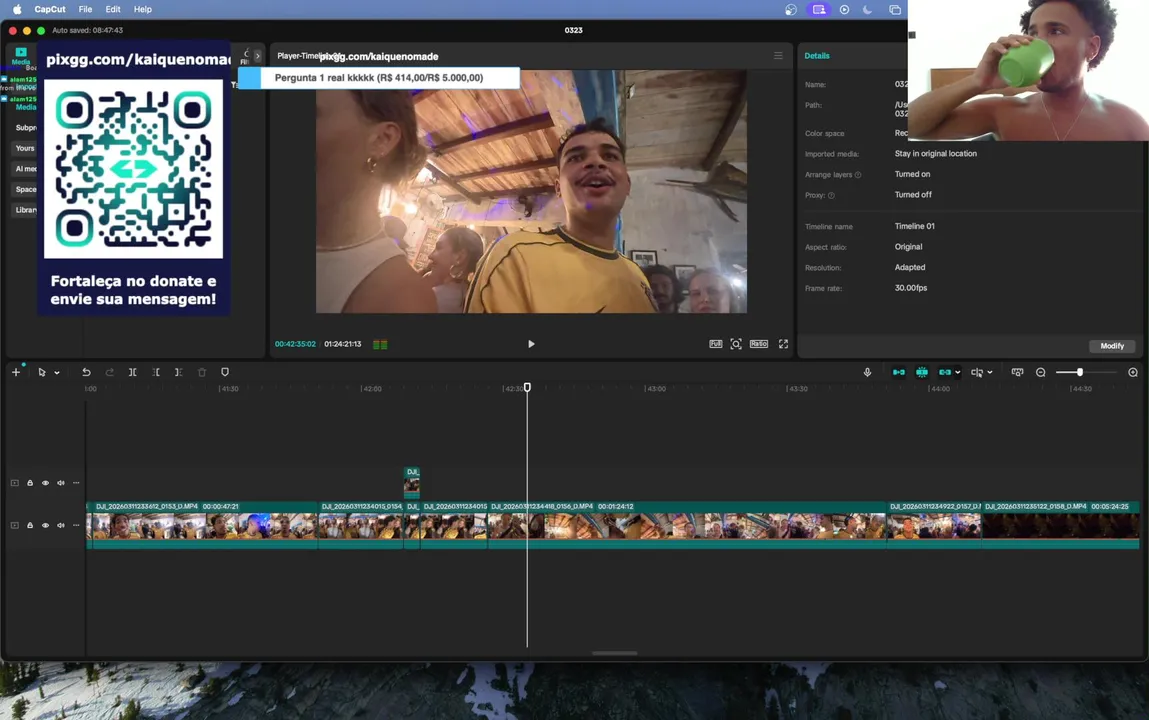Open the CapCut menu in menu bar
This screenshot has height=720, width=1149.
click(50, 10)
